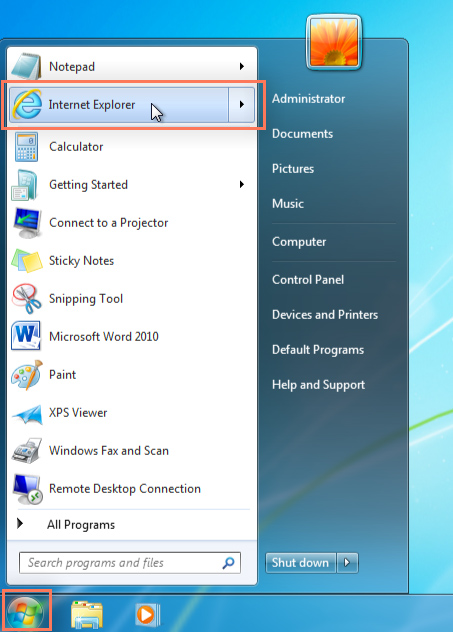Open Control Panel
453x632 pixels.
(308, 280)
